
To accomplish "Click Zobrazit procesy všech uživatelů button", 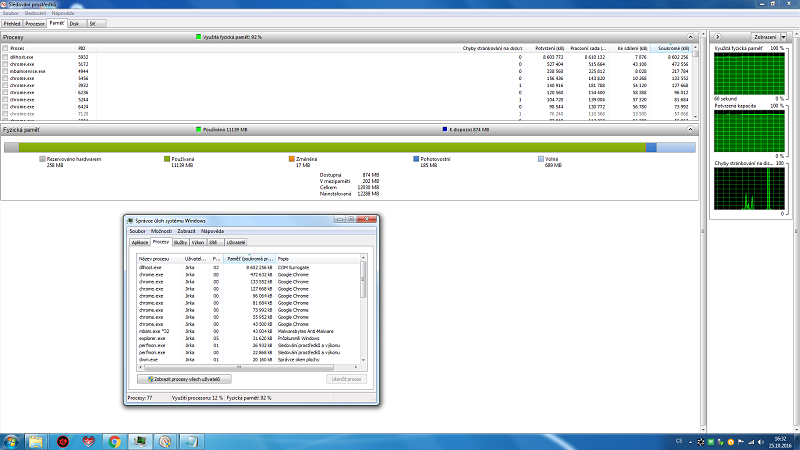I will [184, 379].
